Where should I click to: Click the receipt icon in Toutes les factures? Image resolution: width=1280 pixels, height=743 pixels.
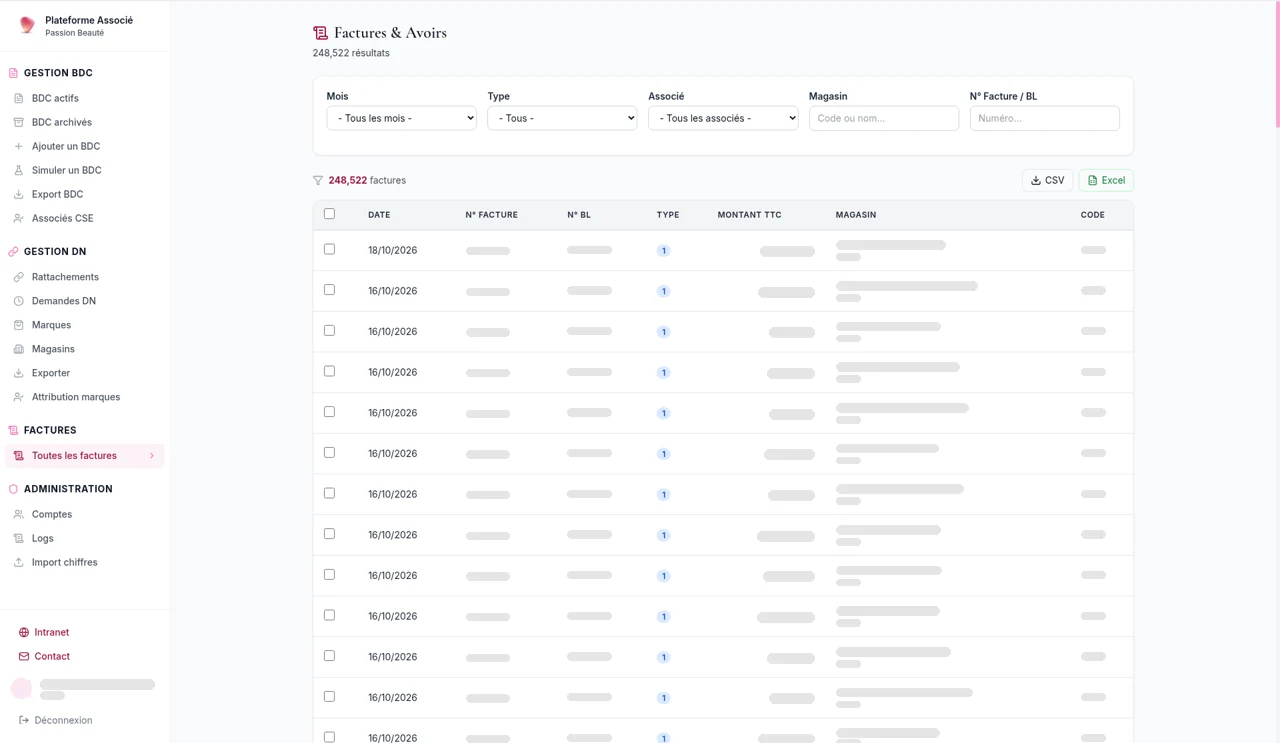pos(18,456)
